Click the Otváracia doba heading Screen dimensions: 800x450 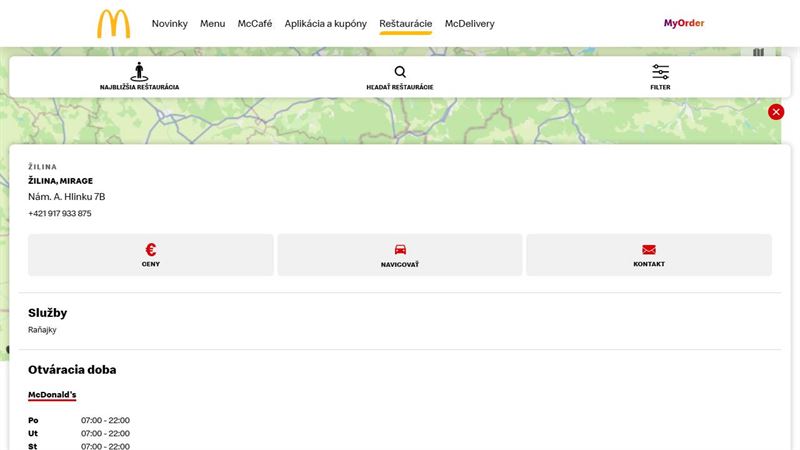click(x=72, y=369)
